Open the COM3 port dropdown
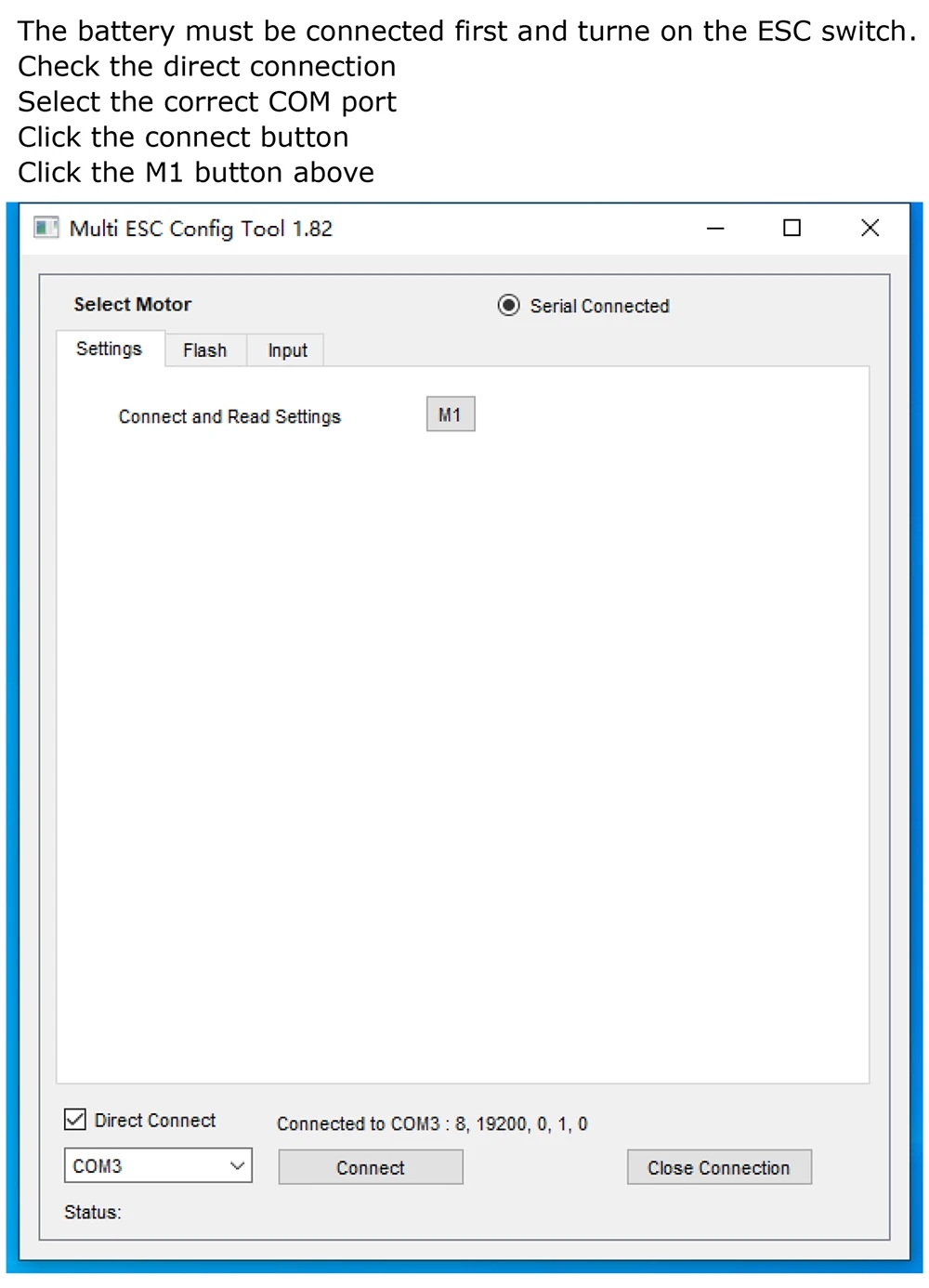The image size is (929, 1288). click(158, 1165)
